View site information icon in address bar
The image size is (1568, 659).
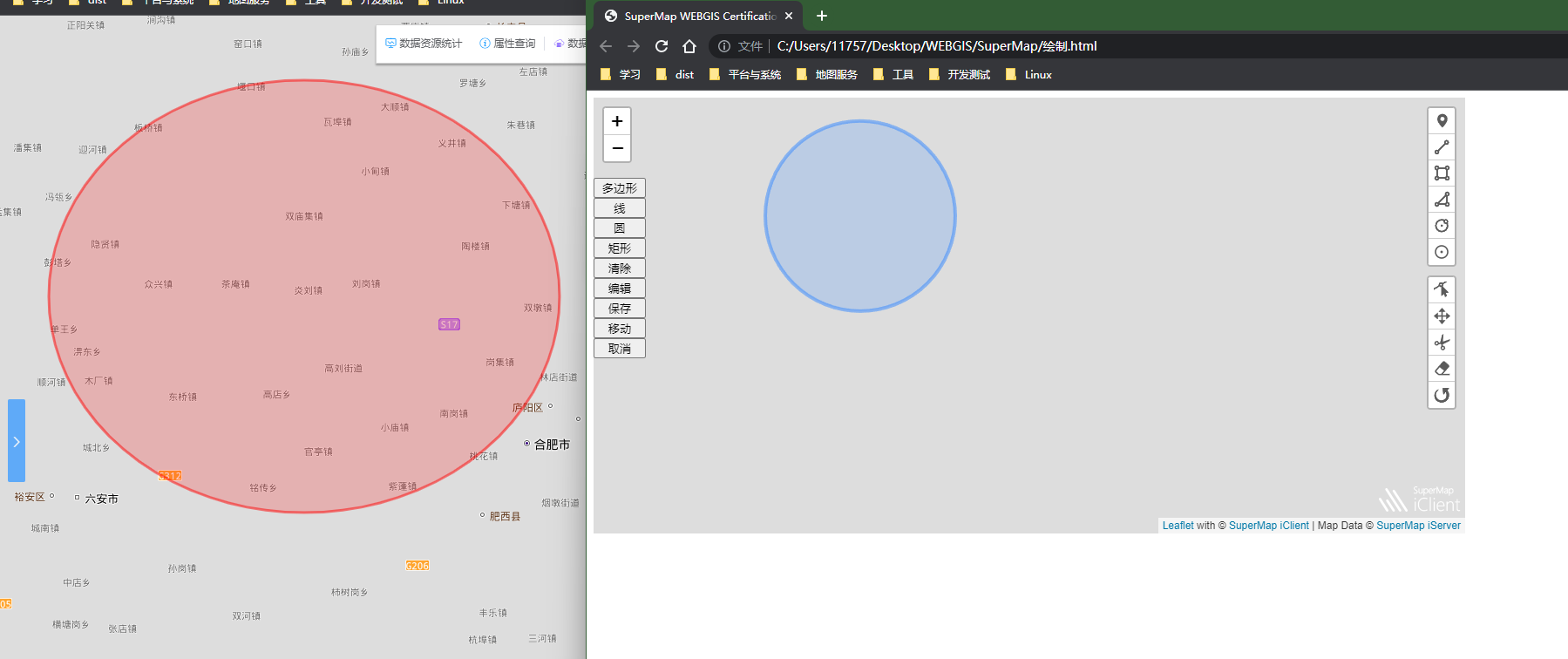724,46
